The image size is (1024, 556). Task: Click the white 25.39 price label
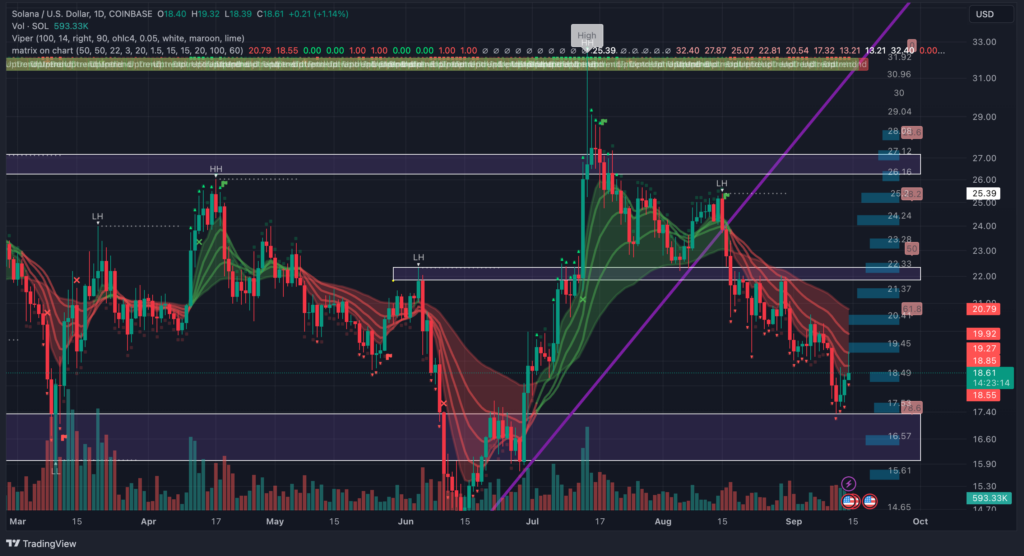984,193
